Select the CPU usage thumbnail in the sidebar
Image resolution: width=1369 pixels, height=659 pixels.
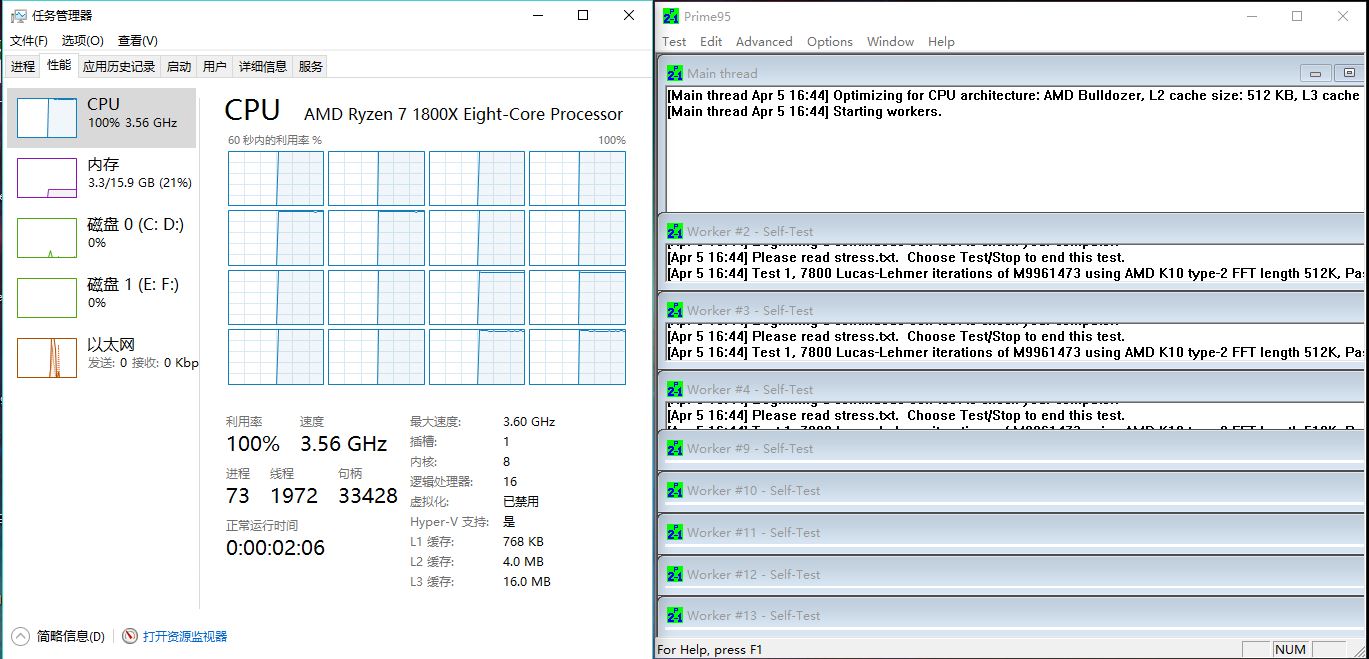(47, 118)
